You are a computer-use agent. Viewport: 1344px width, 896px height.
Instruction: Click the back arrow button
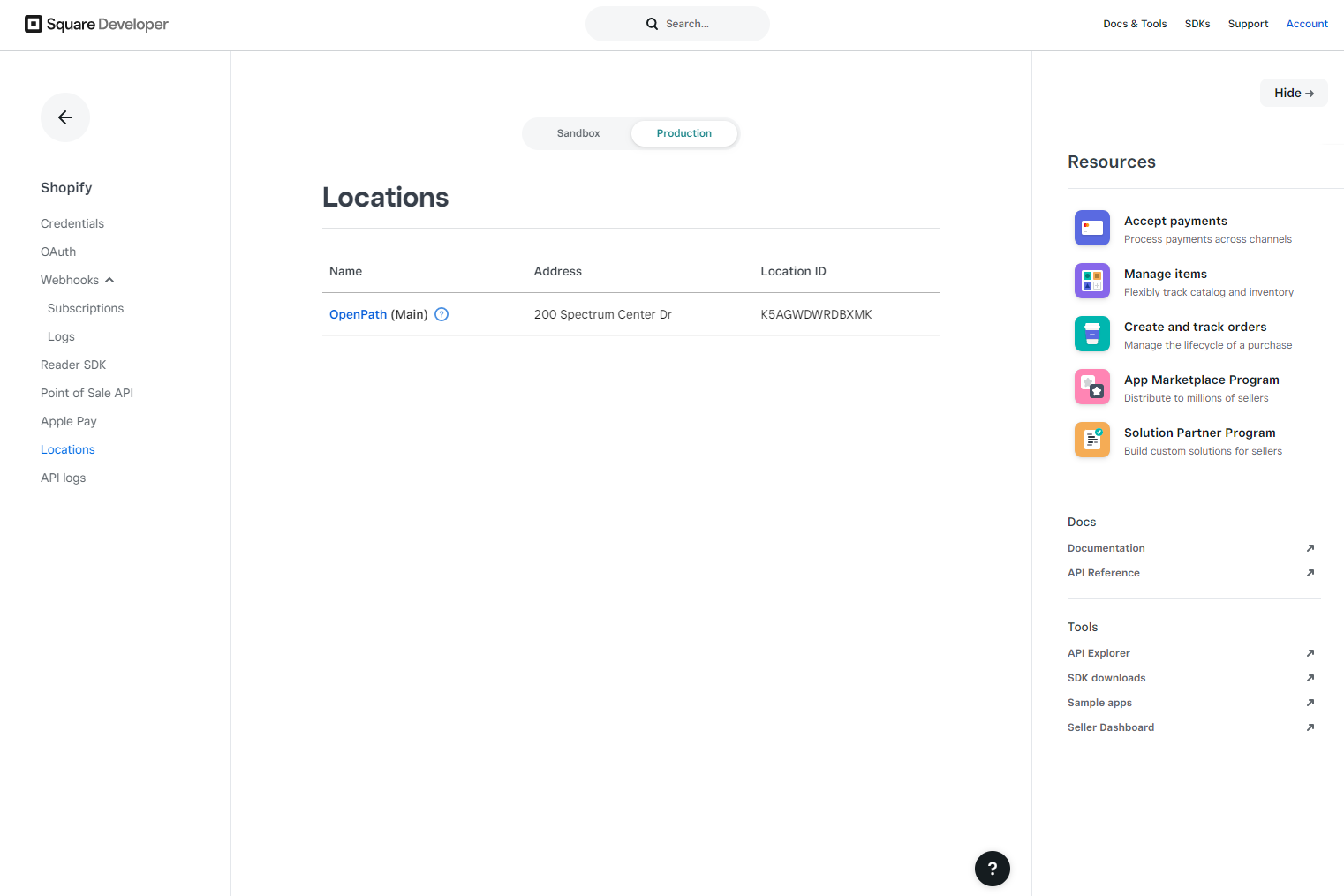point(65,117)
